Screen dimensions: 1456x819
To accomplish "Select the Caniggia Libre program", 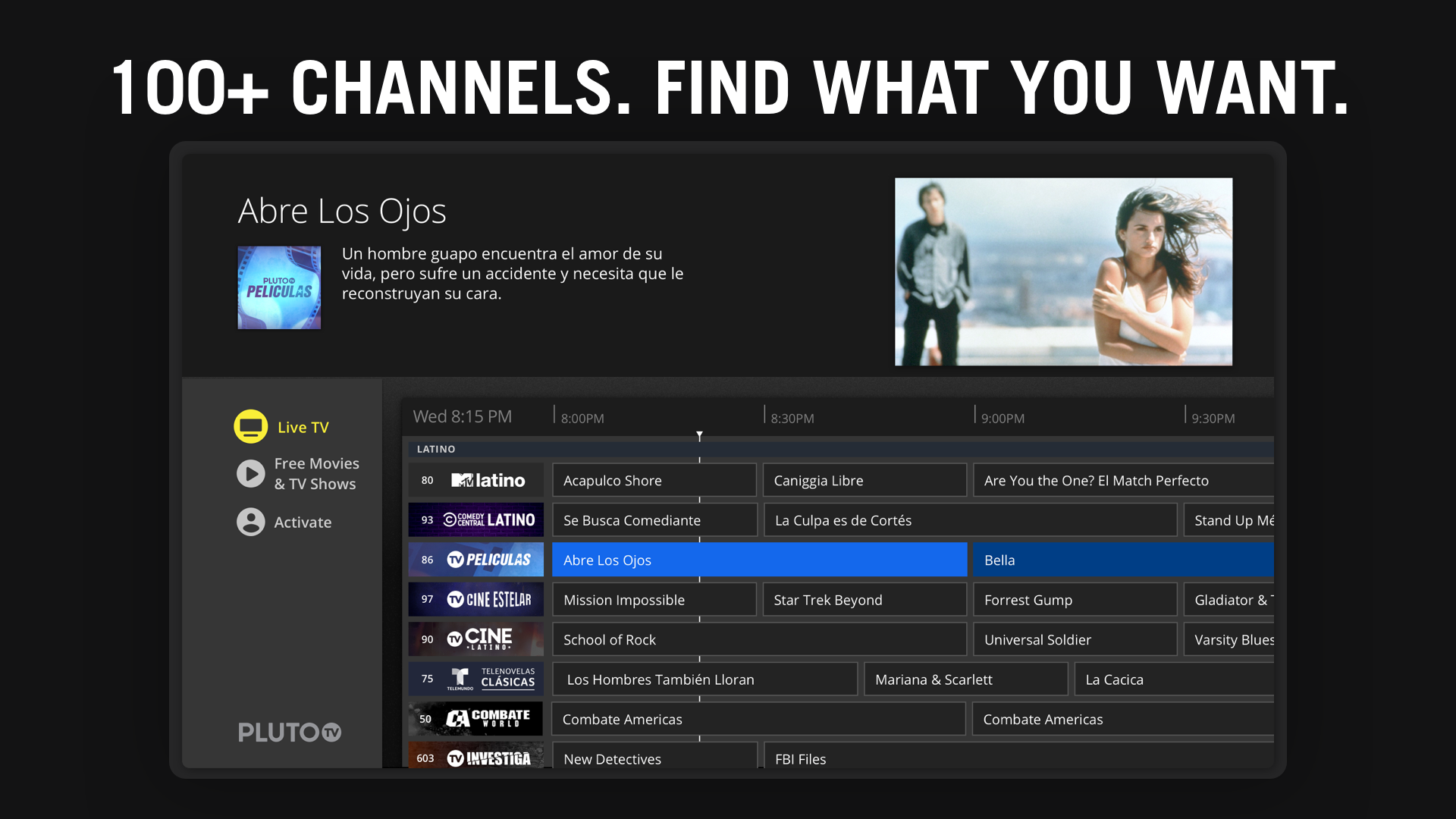I will pos(864,480).
